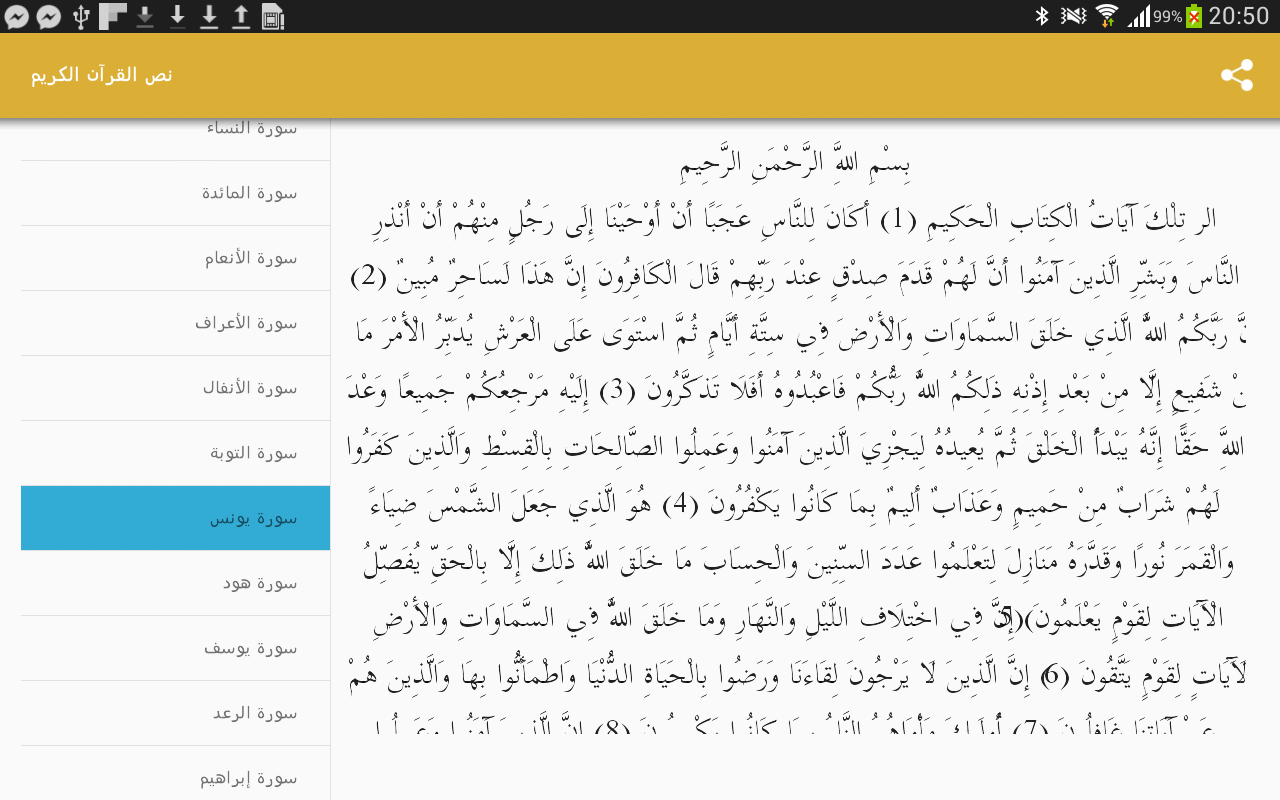Viewport: 1280px width, 800px height.
Task: Tap the app title نص القرآن الكريم
Action: click(101, 75)
